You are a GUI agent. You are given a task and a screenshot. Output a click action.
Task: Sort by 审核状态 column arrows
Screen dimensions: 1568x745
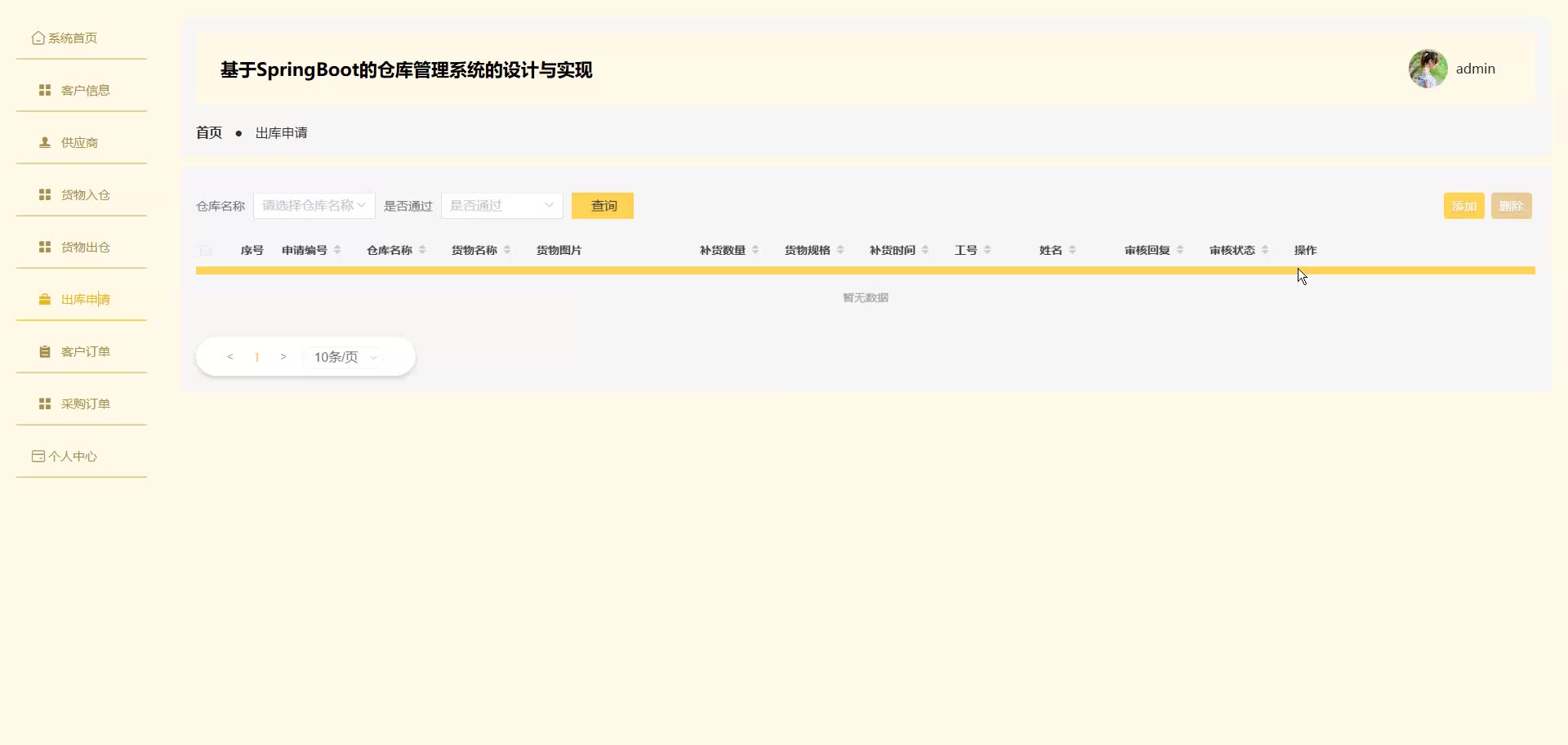[1265, 250]
